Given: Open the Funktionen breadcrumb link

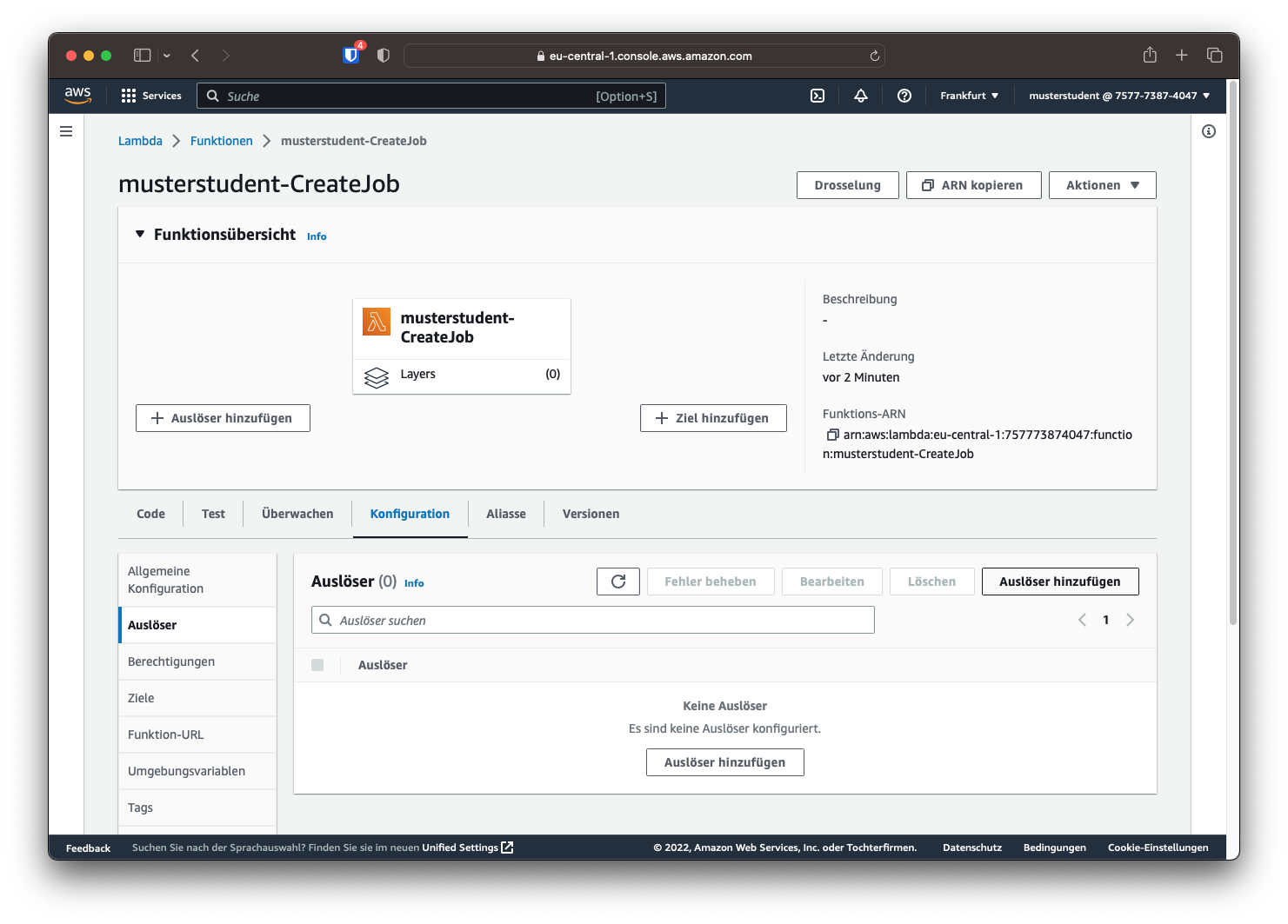Looking at the screenshot, I should 222,141.
